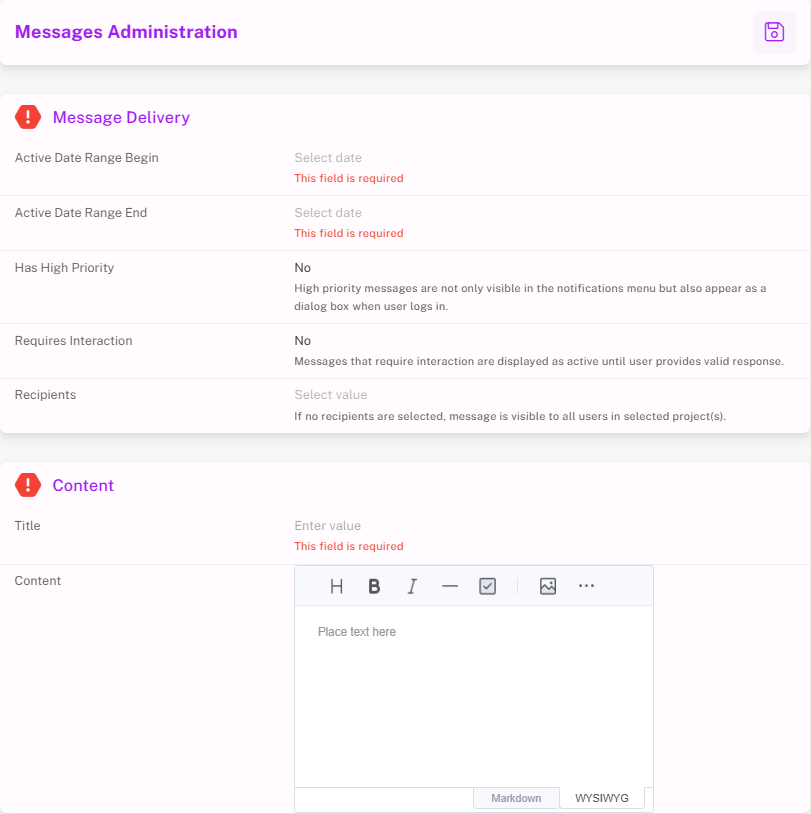Click Message Delivery error warning icon
Viewport: 811px width, 814px height.
[28, 117]
